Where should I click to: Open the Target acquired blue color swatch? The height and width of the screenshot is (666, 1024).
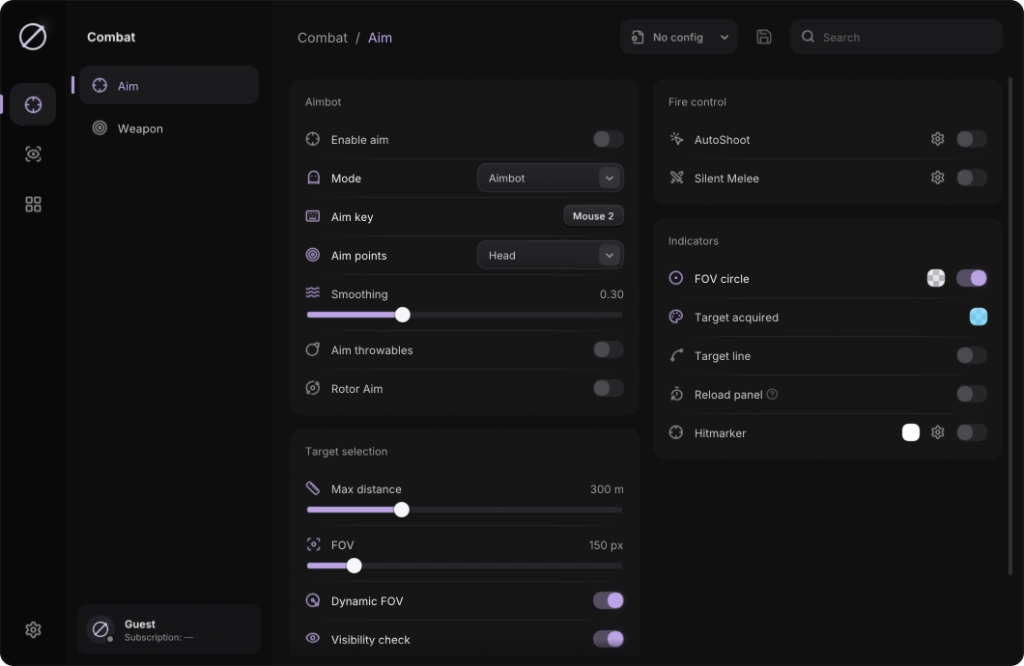click(x=978, y=317)
